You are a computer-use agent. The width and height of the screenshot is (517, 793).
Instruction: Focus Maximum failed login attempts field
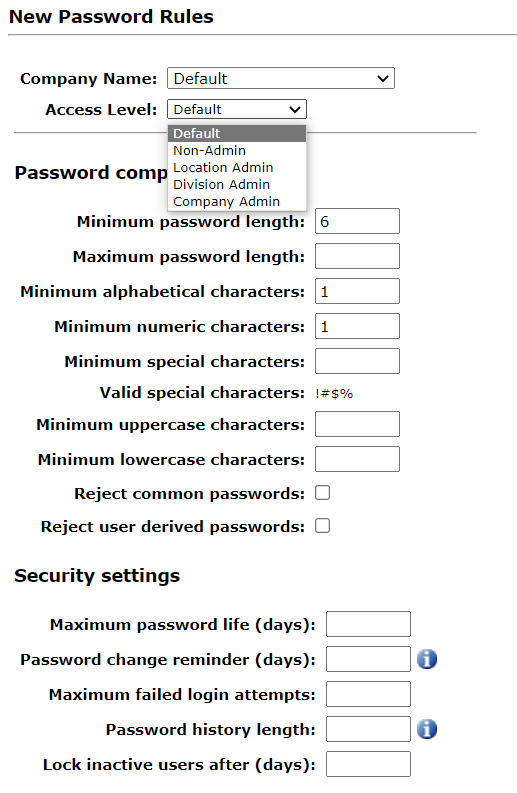point(368,694)
